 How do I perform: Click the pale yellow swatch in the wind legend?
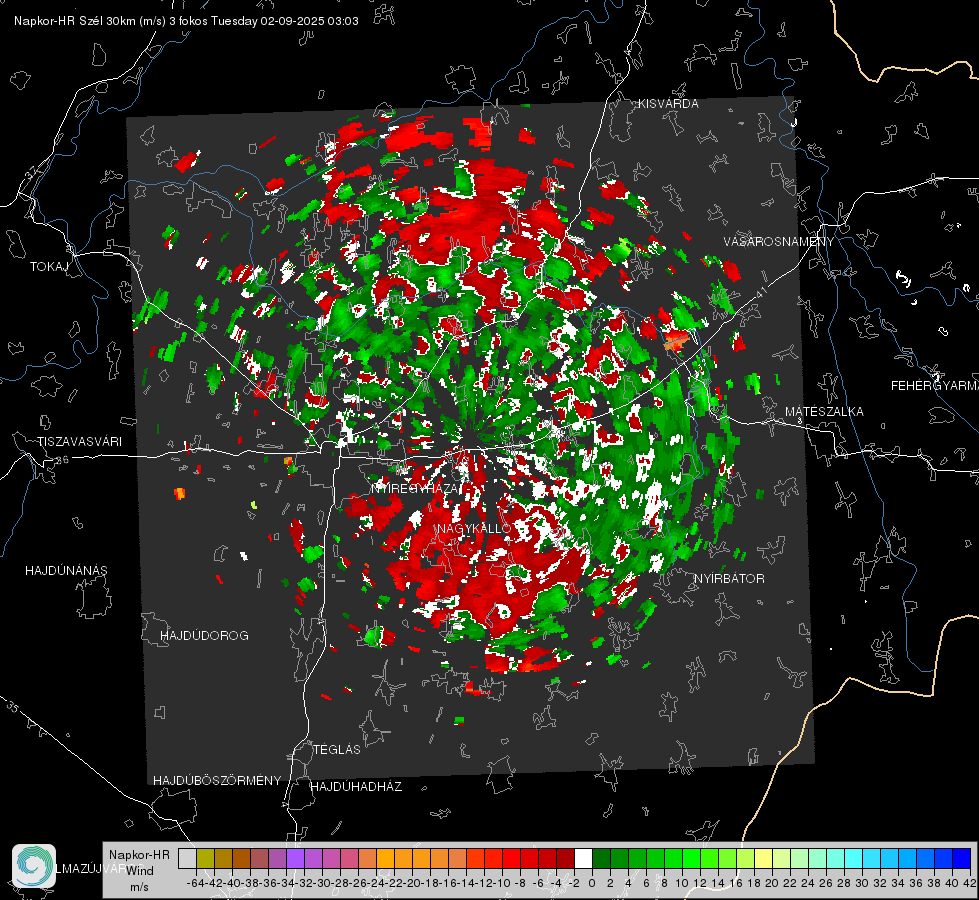pos(764,859)
